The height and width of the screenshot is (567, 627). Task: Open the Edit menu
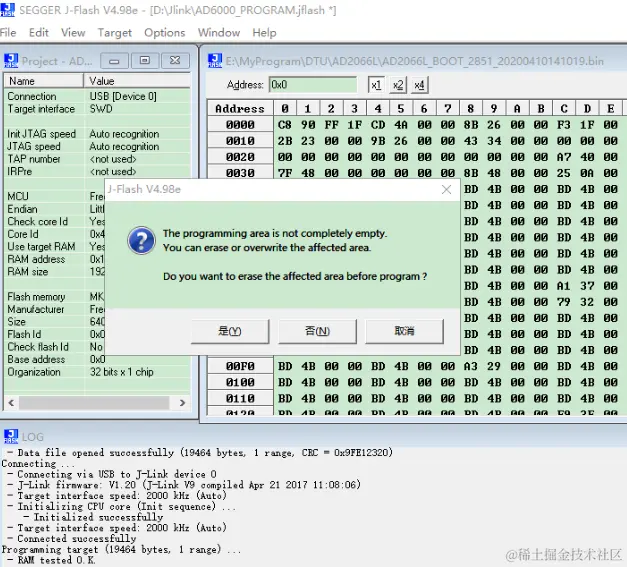39,33
